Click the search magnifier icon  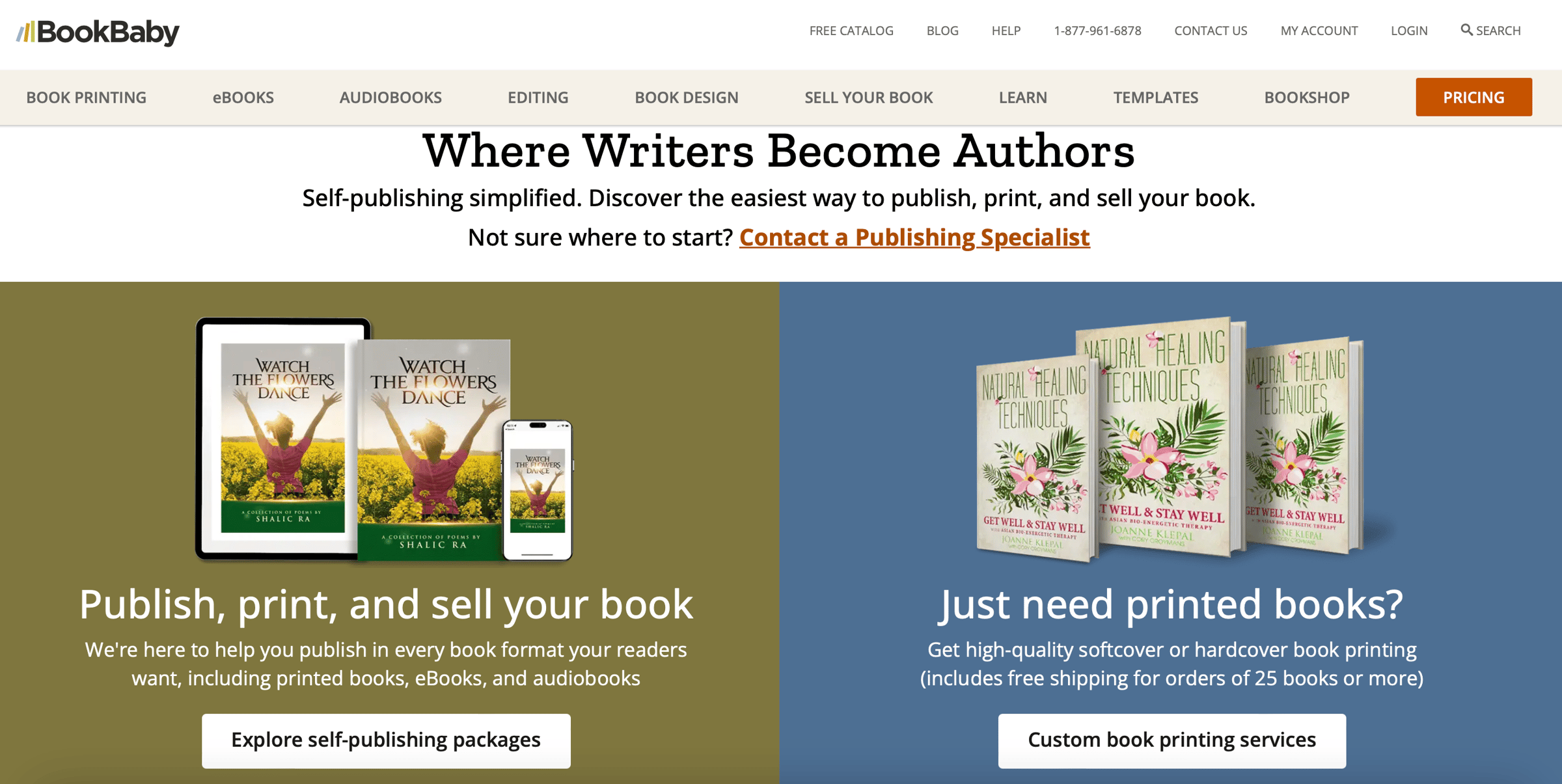coord(1466,30)
